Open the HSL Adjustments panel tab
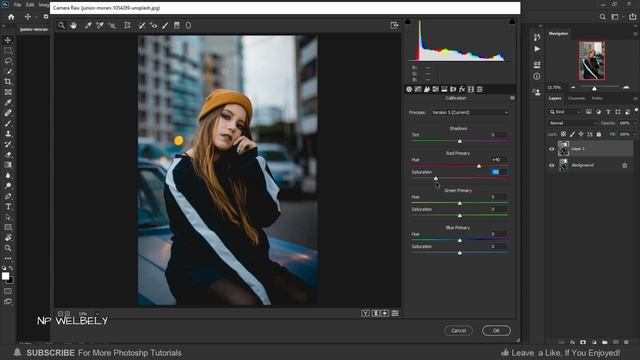The height and width of the screenshot is (360, 640). [436, 89]
